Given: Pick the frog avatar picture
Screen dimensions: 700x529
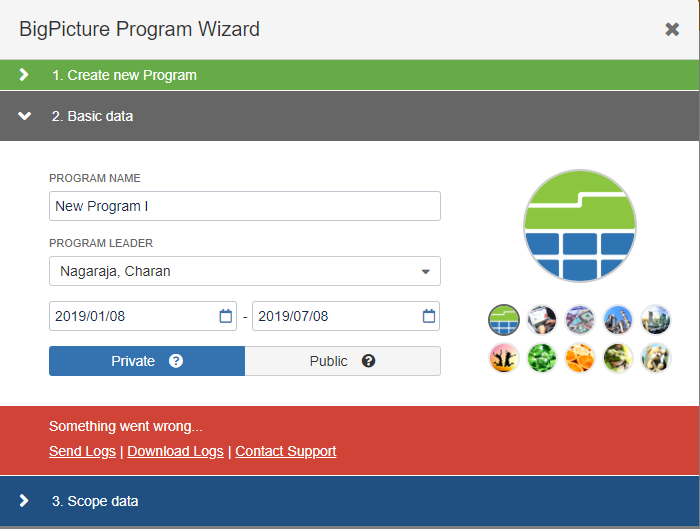Looking at the screenshot, I should coord(618,358).
